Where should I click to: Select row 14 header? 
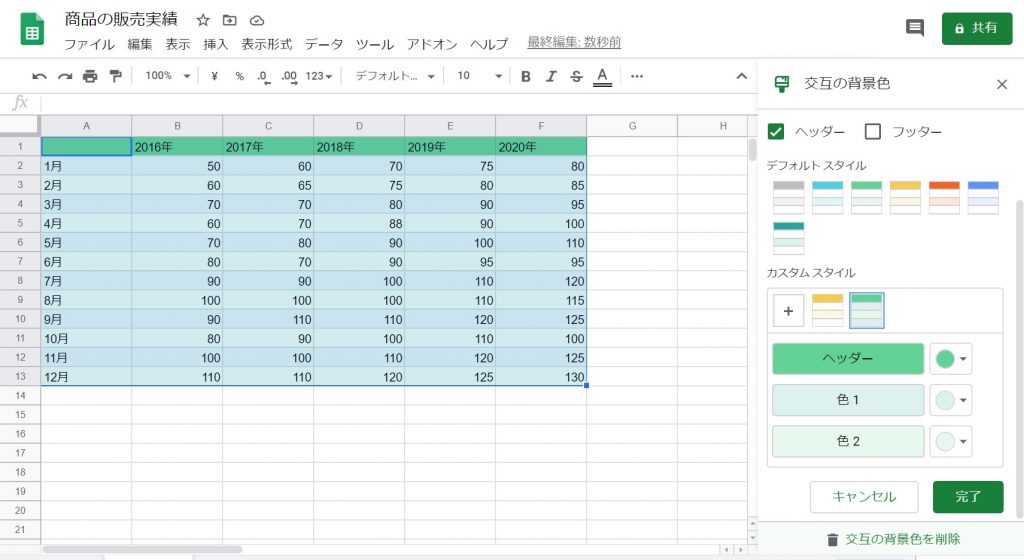tap(20, 396)
